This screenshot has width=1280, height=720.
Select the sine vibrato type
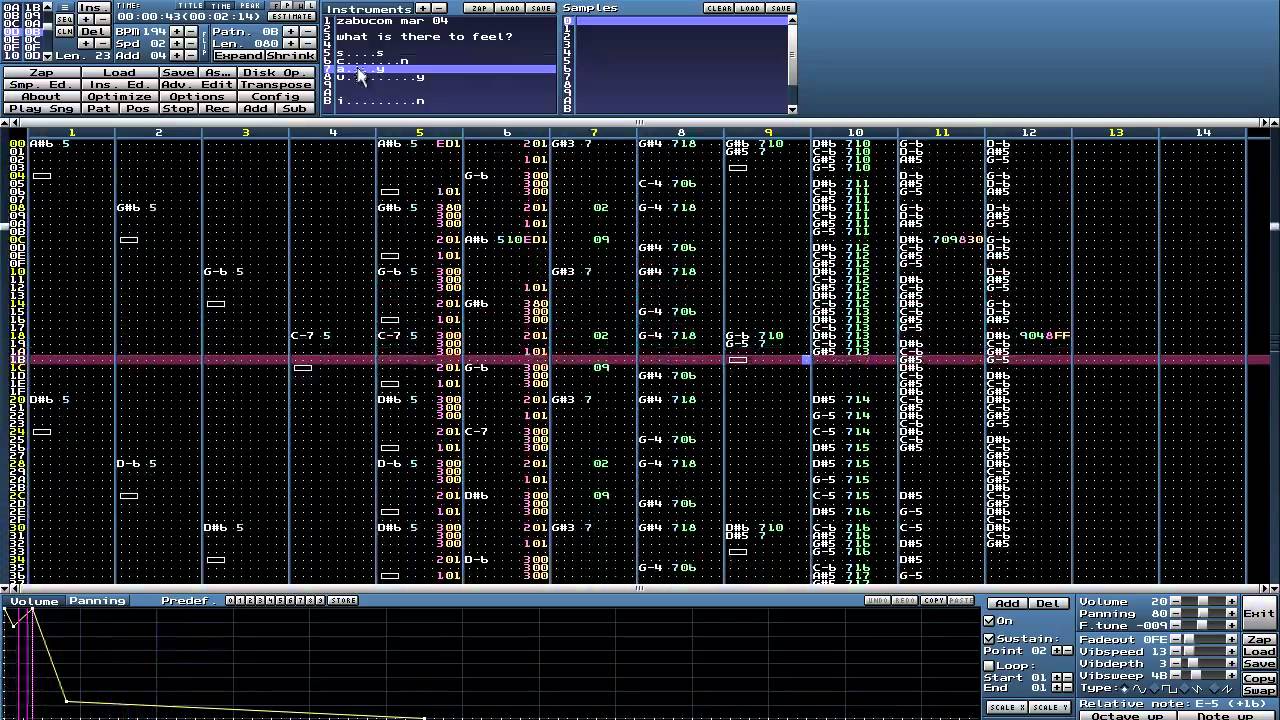click(x=1132, y=689)
